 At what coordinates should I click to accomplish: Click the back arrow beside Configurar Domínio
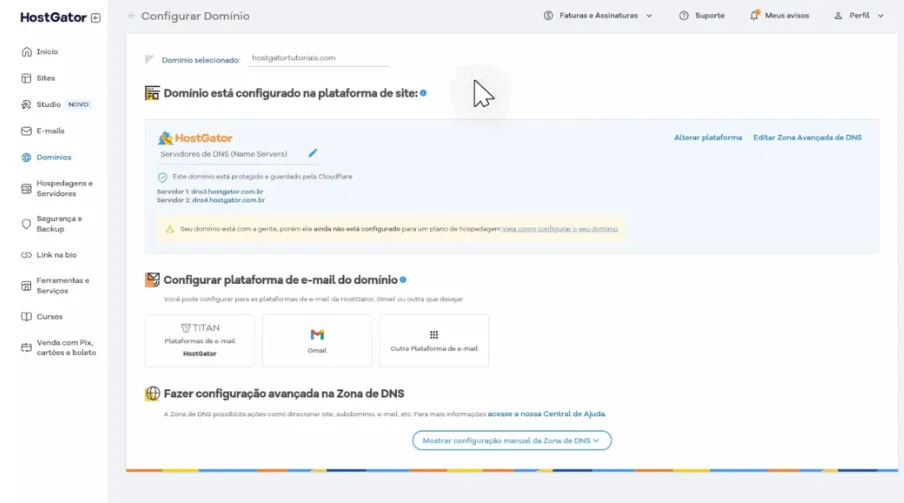pos(131,16)
